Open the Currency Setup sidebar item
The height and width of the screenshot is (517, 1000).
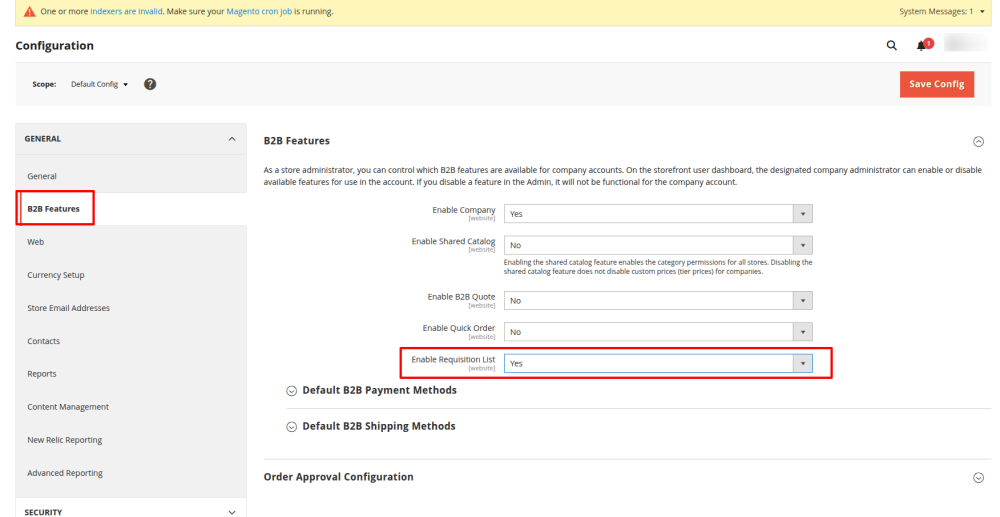56,275
